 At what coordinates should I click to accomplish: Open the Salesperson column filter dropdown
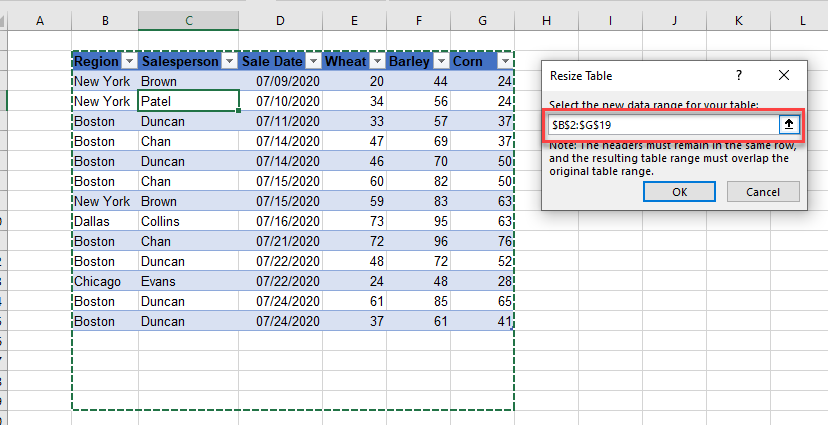point(229,61)
